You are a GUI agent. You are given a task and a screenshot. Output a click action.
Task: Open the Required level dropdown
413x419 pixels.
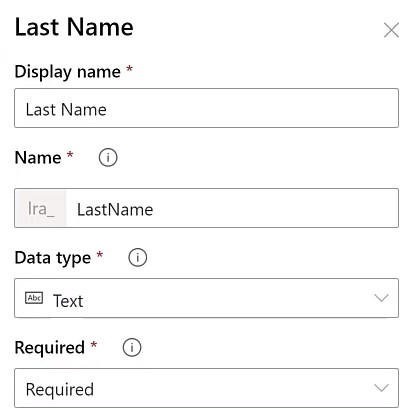206,388
